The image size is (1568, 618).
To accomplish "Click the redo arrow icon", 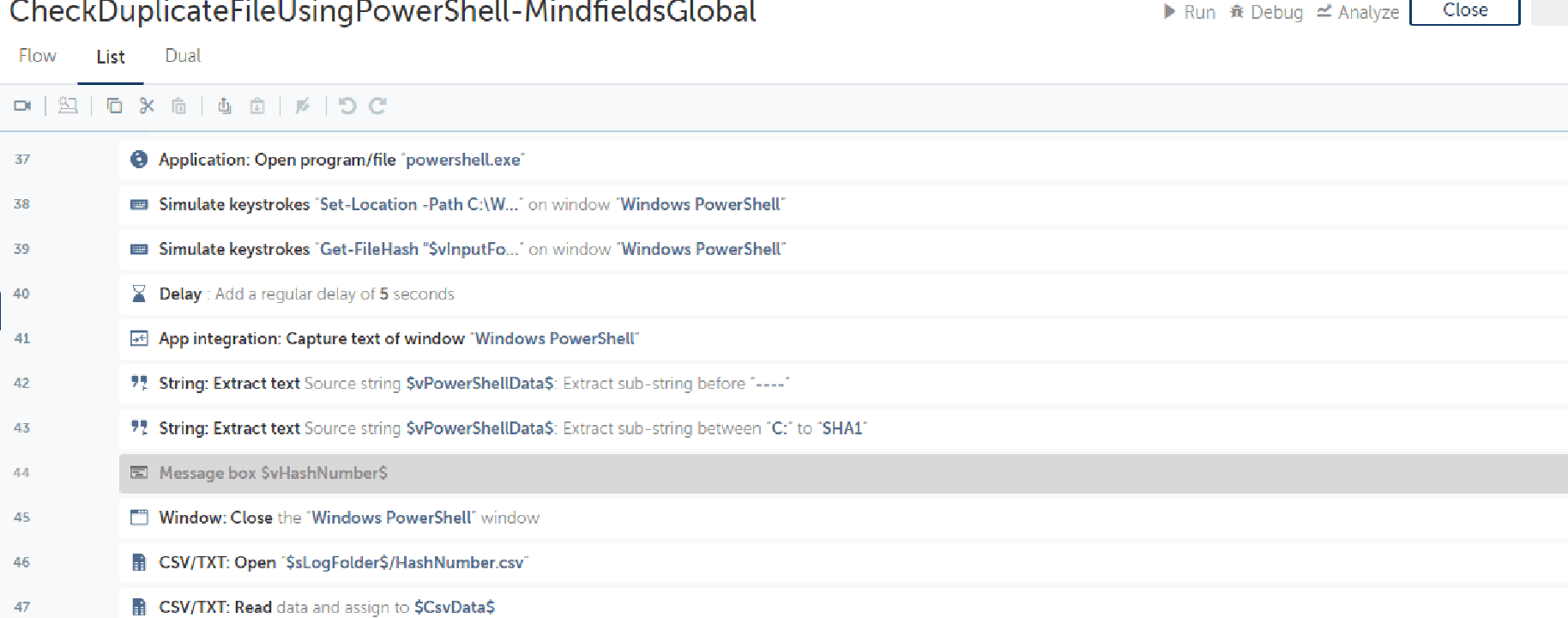I will (377, 106).
